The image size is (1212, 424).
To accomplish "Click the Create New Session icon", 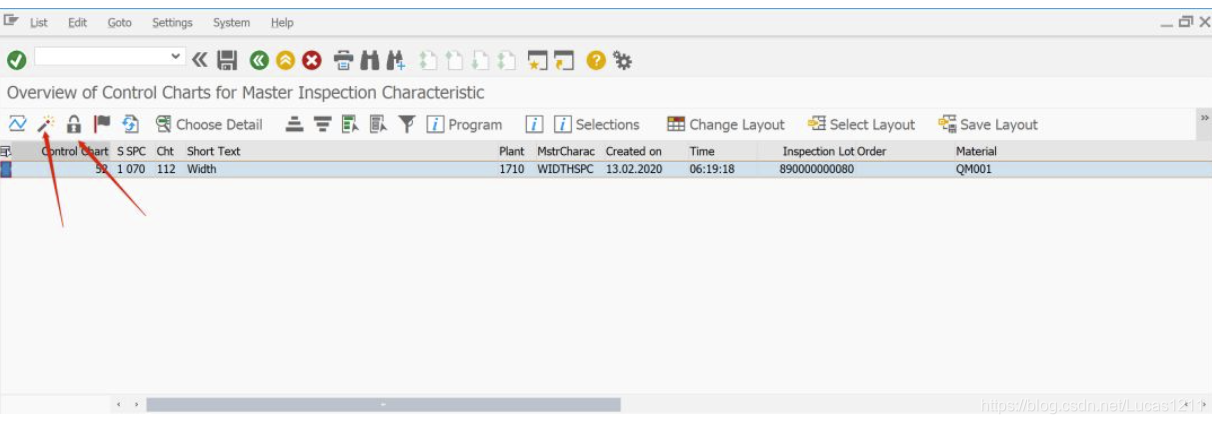I will click(538, 61).
